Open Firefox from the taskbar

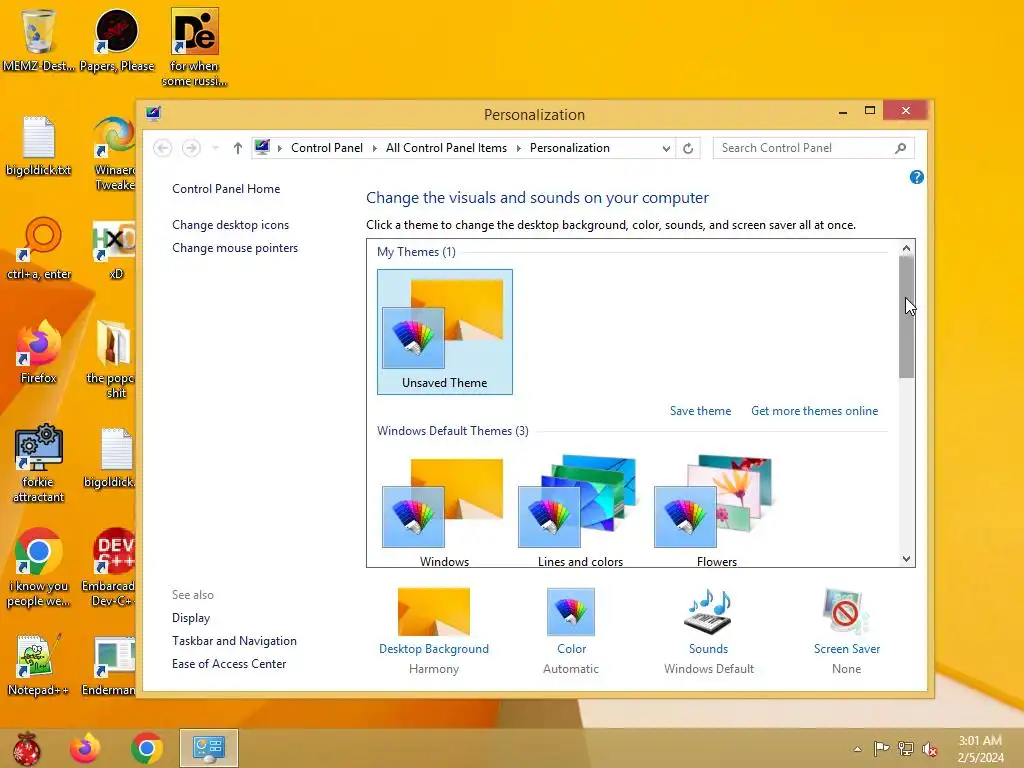click(85, 748)
